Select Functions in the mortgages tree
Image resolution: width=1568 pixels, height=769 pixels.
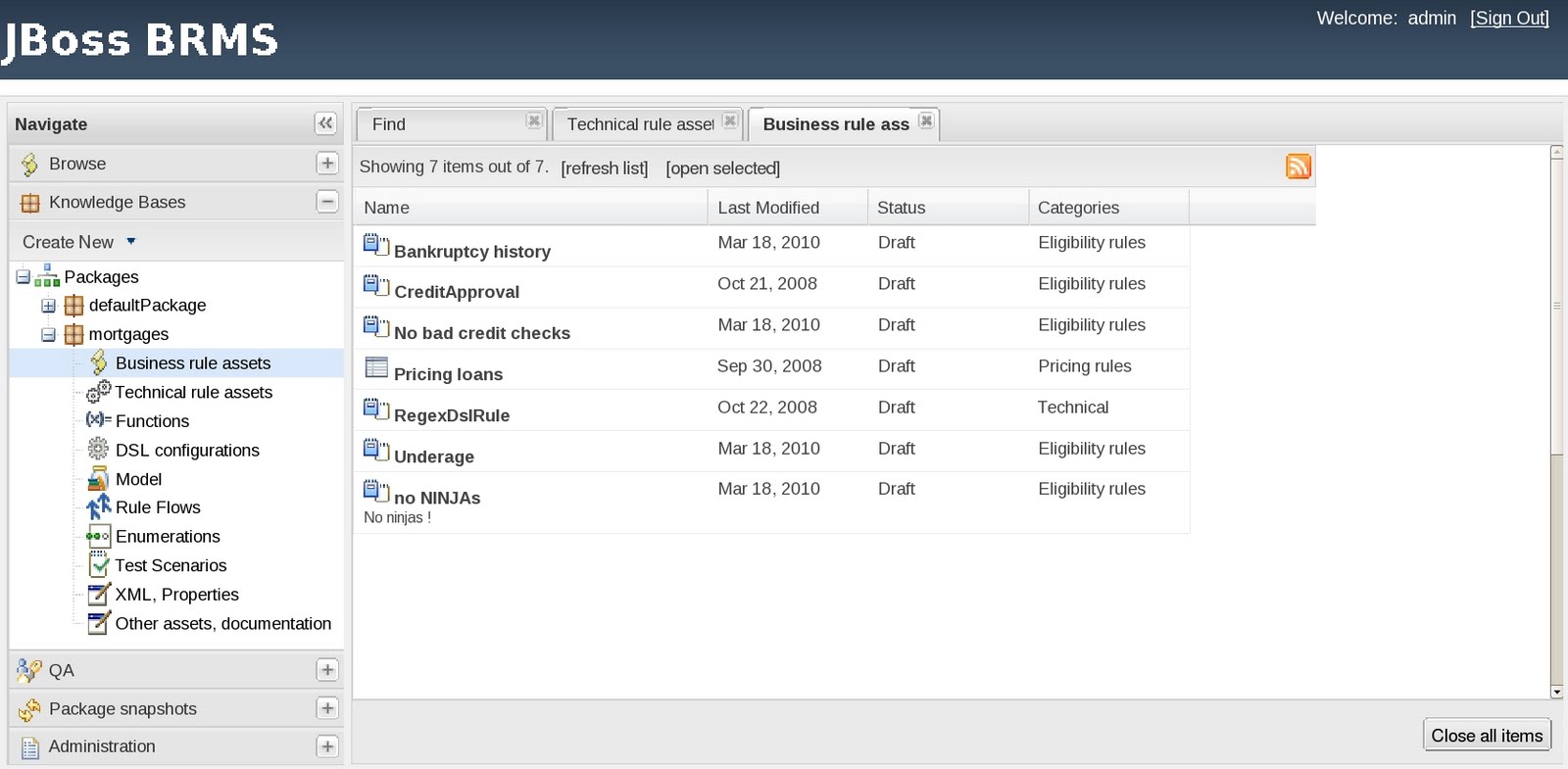point(152,421)
